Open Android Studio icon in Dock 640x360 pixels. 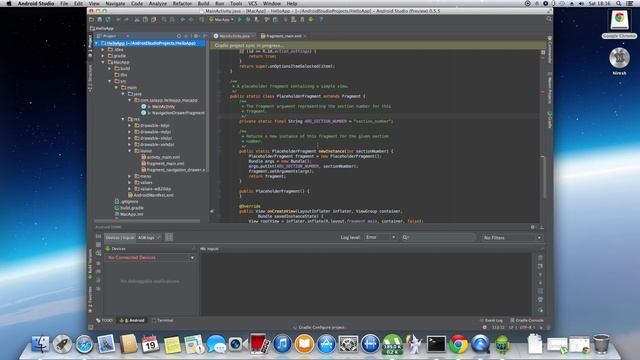point(502,344)
